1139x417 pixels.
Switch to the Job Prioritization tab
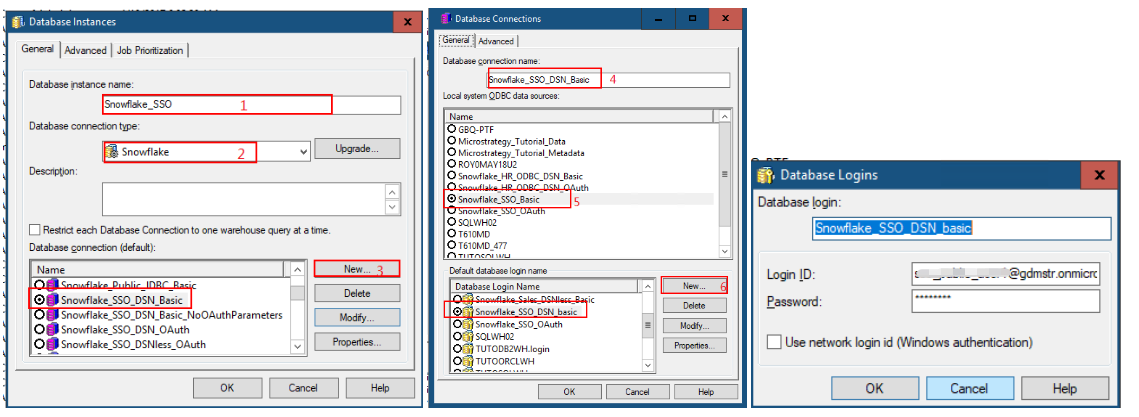coord(151,50)
